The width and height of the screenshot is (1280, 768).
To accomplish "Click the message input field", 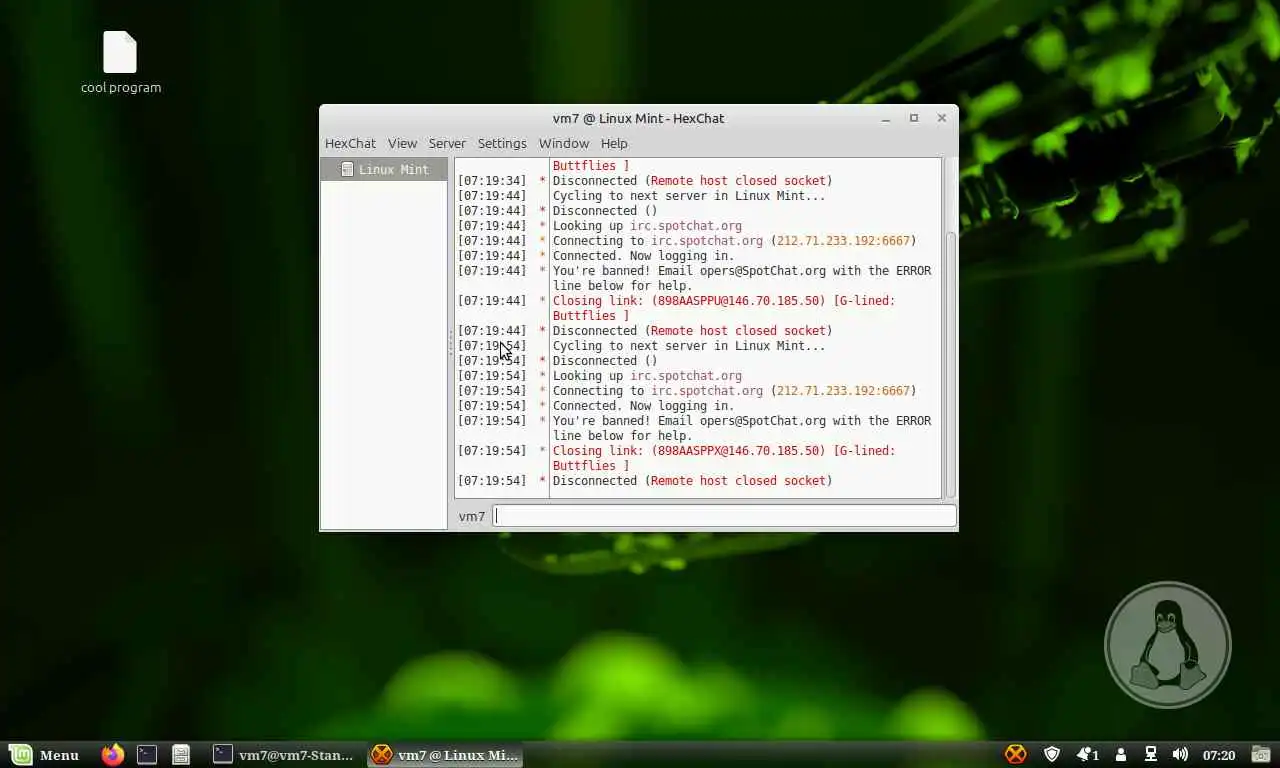I will pos(725,516).
